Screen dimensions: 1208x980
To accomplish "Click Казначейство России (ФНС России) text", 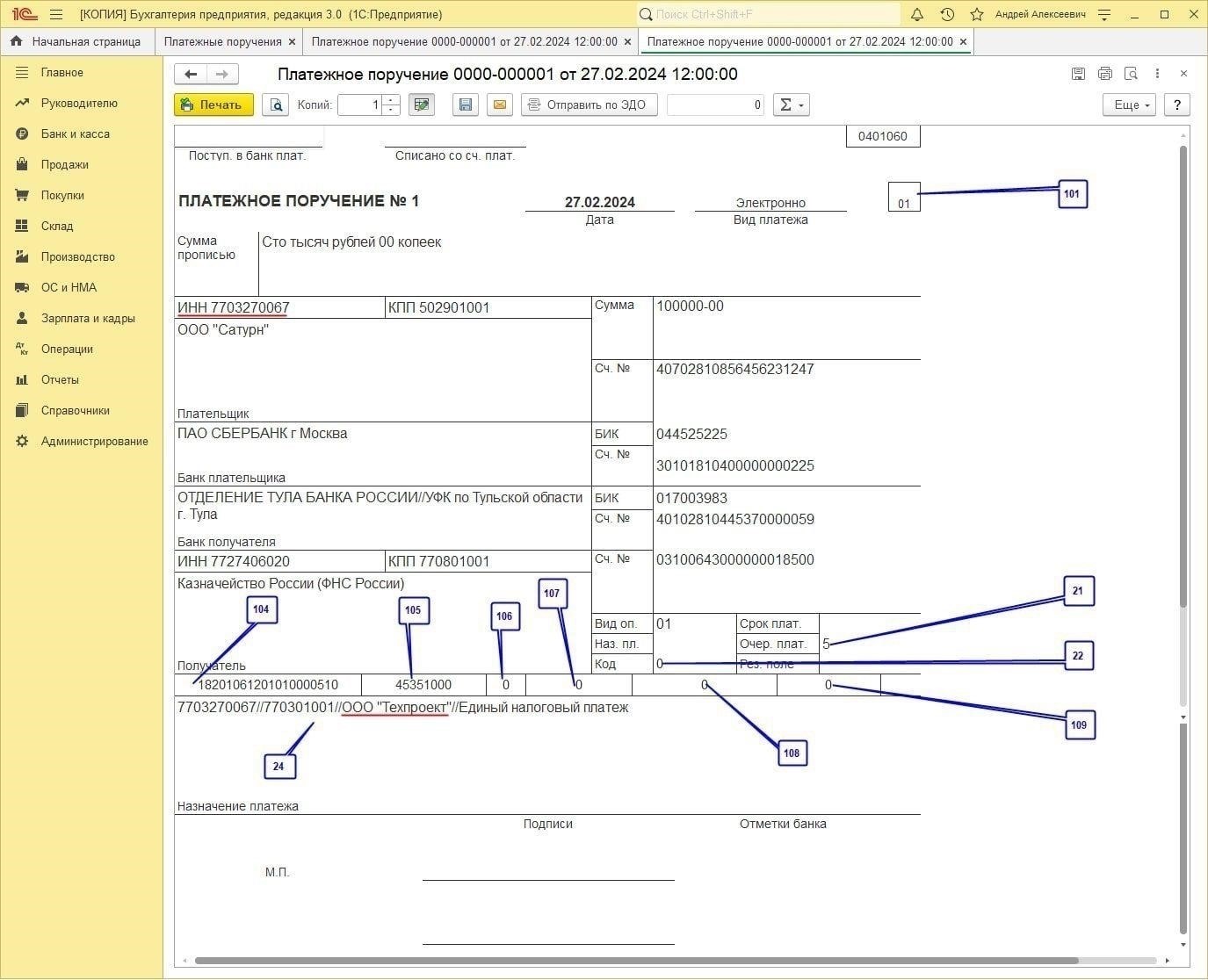I will pyautogui.click(x=291, y=583).
